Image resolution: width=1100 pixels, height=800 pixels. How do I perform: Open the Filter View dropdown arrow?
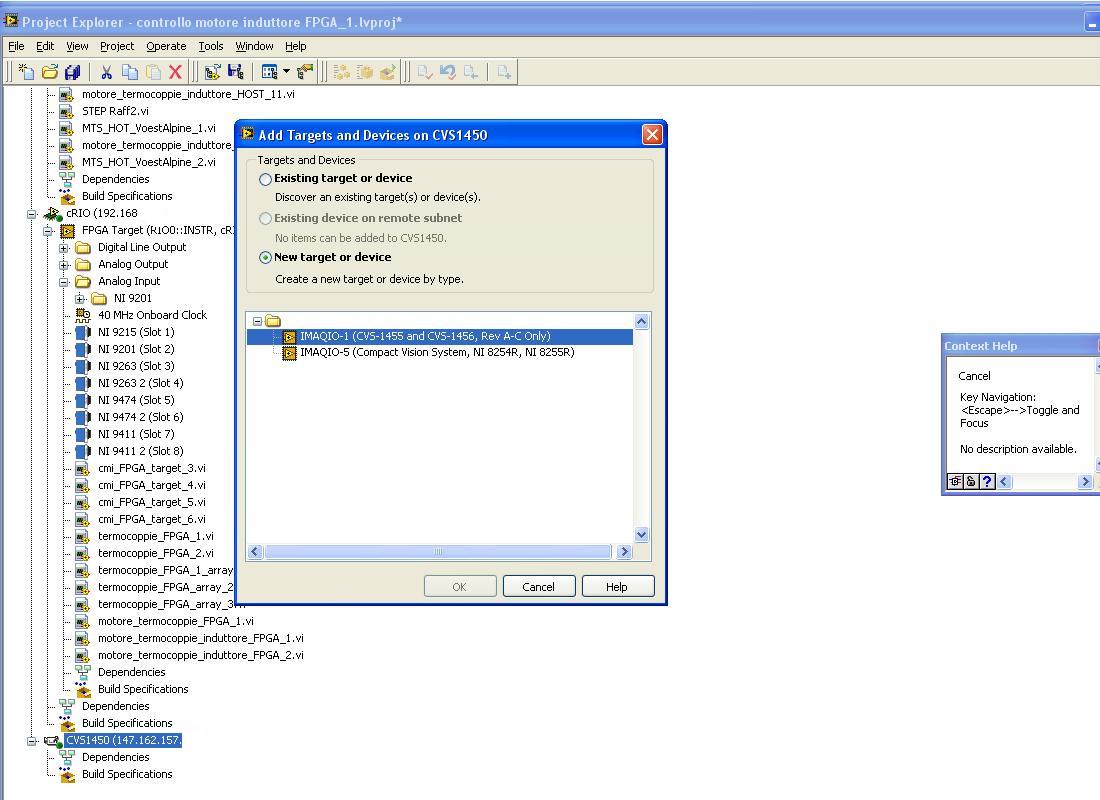coord(286,72)
